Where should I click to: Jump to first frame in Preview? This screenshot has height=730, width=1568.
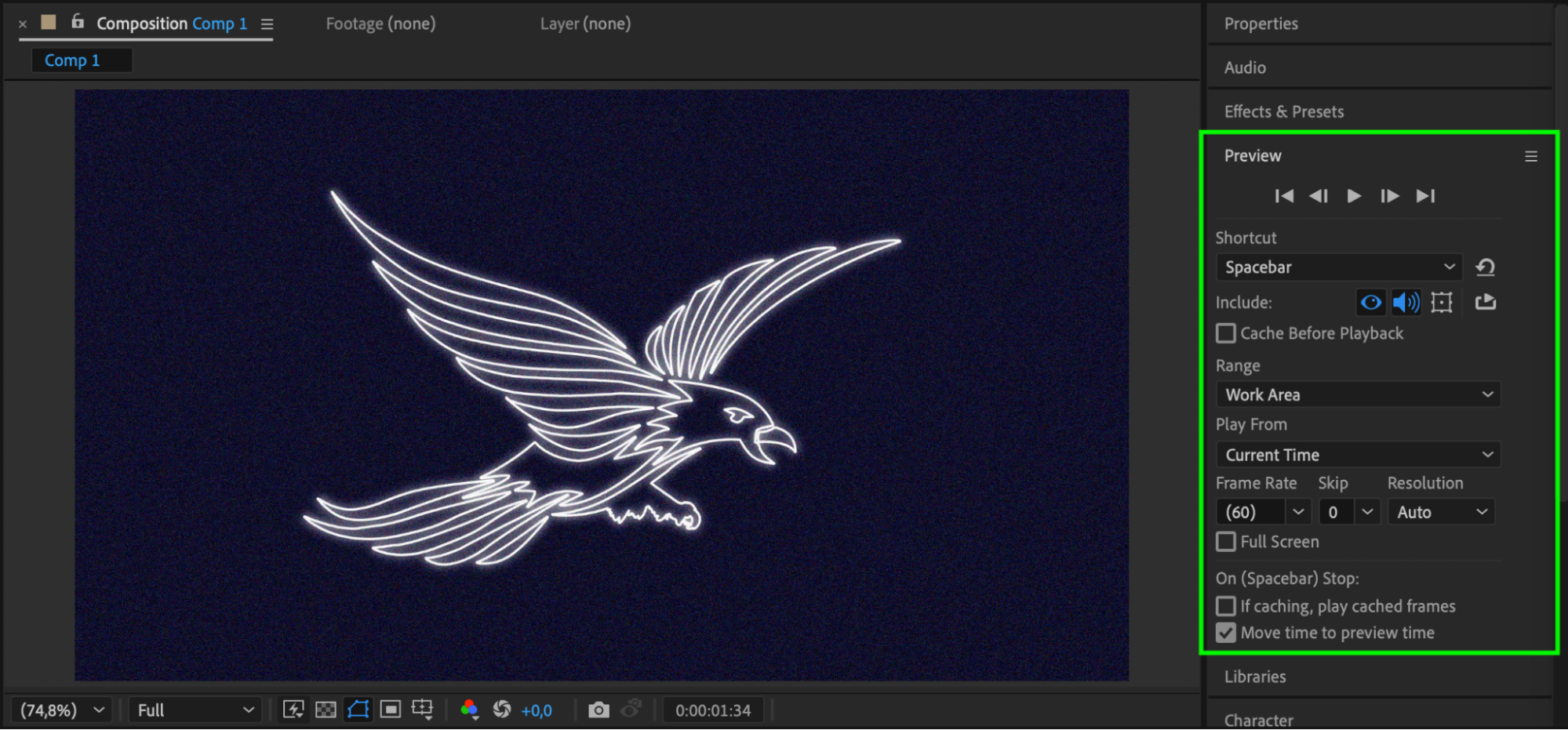point(1284,196)
